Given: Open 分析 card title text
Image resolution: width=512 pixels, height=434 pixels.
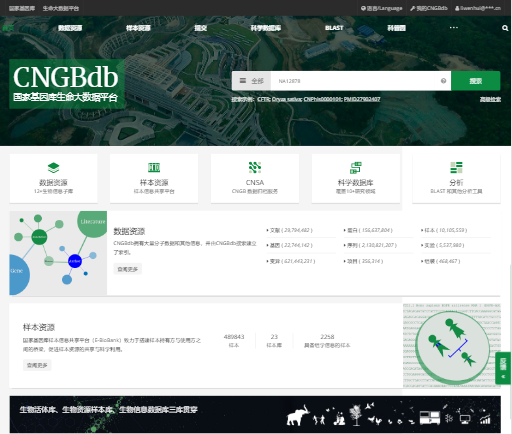Looking at the screenshot, I should [x=456, y=182].
